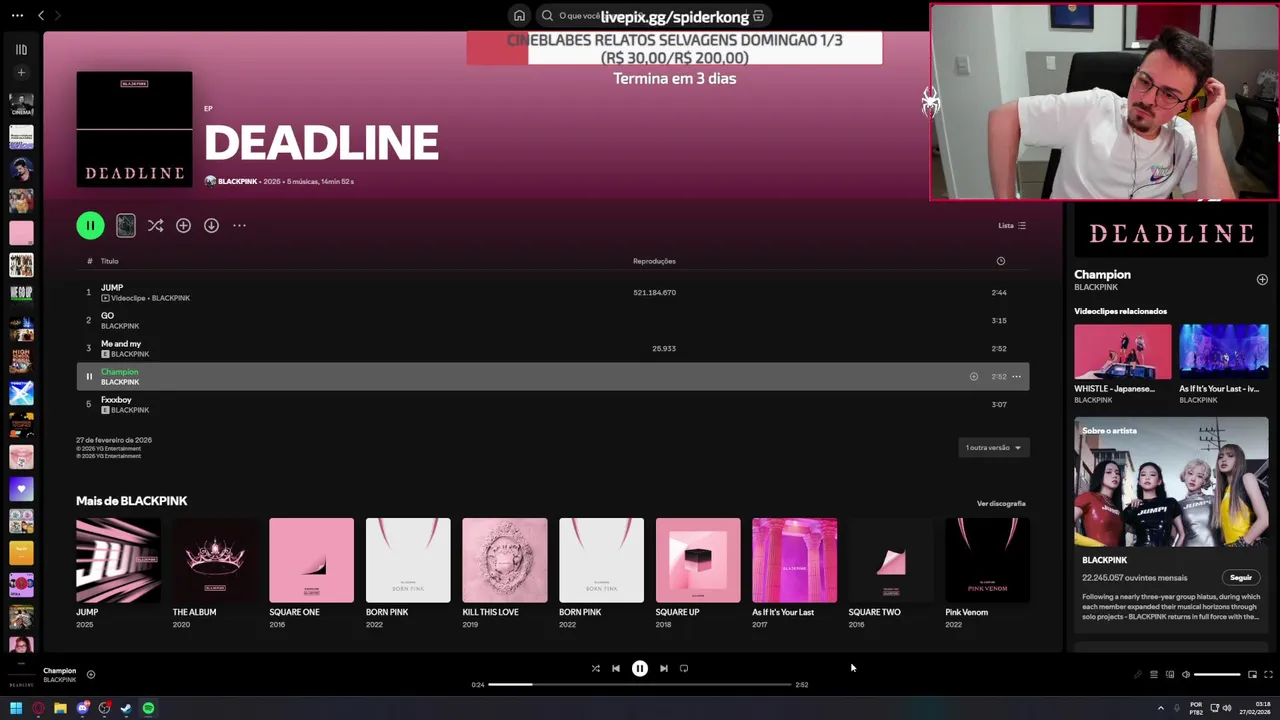This screenshot has height=720, width=1280.
Task: Open Your Library sidebar icon
Action: click(21, 49)
